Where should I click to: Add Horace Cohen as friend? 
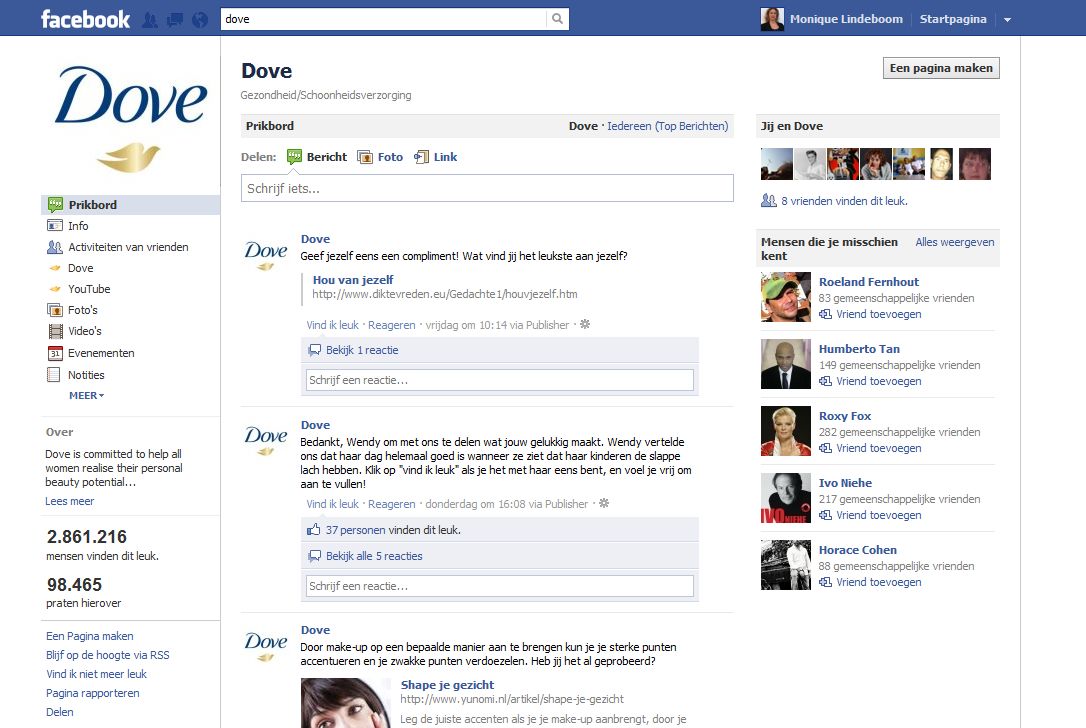pyautogui.click(x=878, y=583)
